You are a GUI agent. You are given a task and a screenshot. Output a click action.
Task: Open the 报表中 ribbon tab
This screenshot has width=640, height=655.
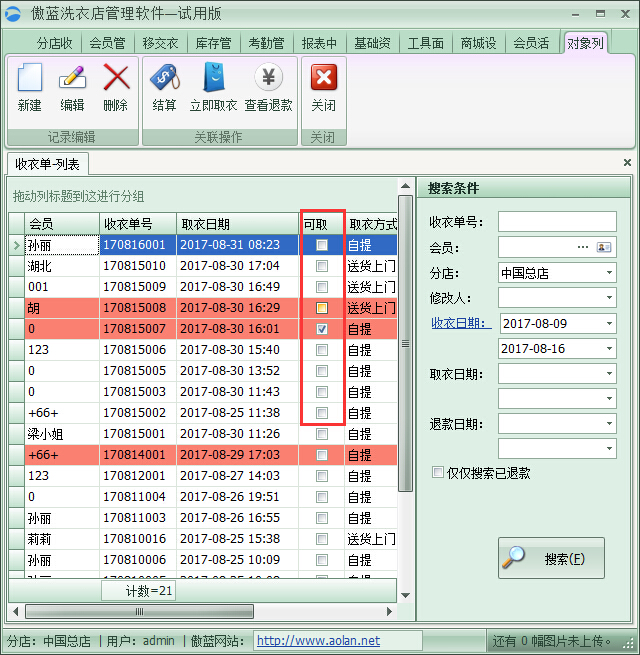[320, 43]
